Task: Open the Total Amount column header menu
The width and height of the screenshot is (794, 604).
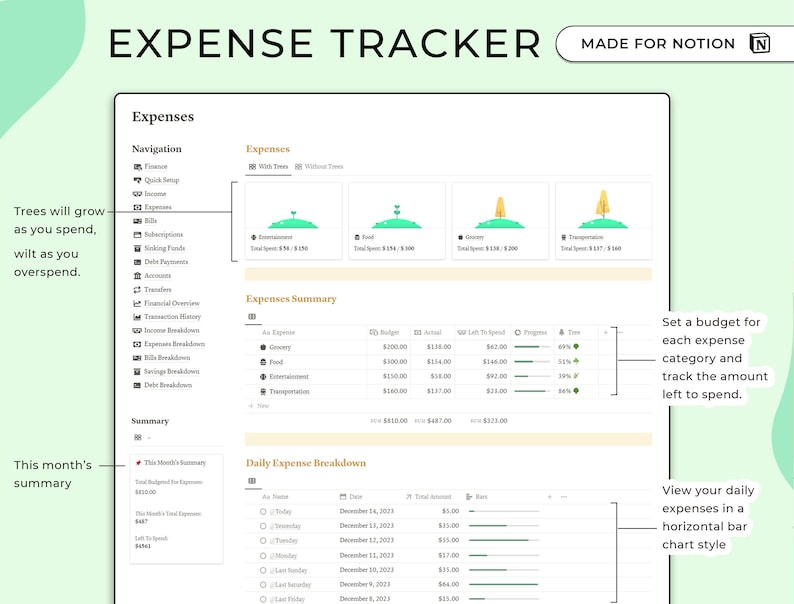Action: [x=428, y=497]
